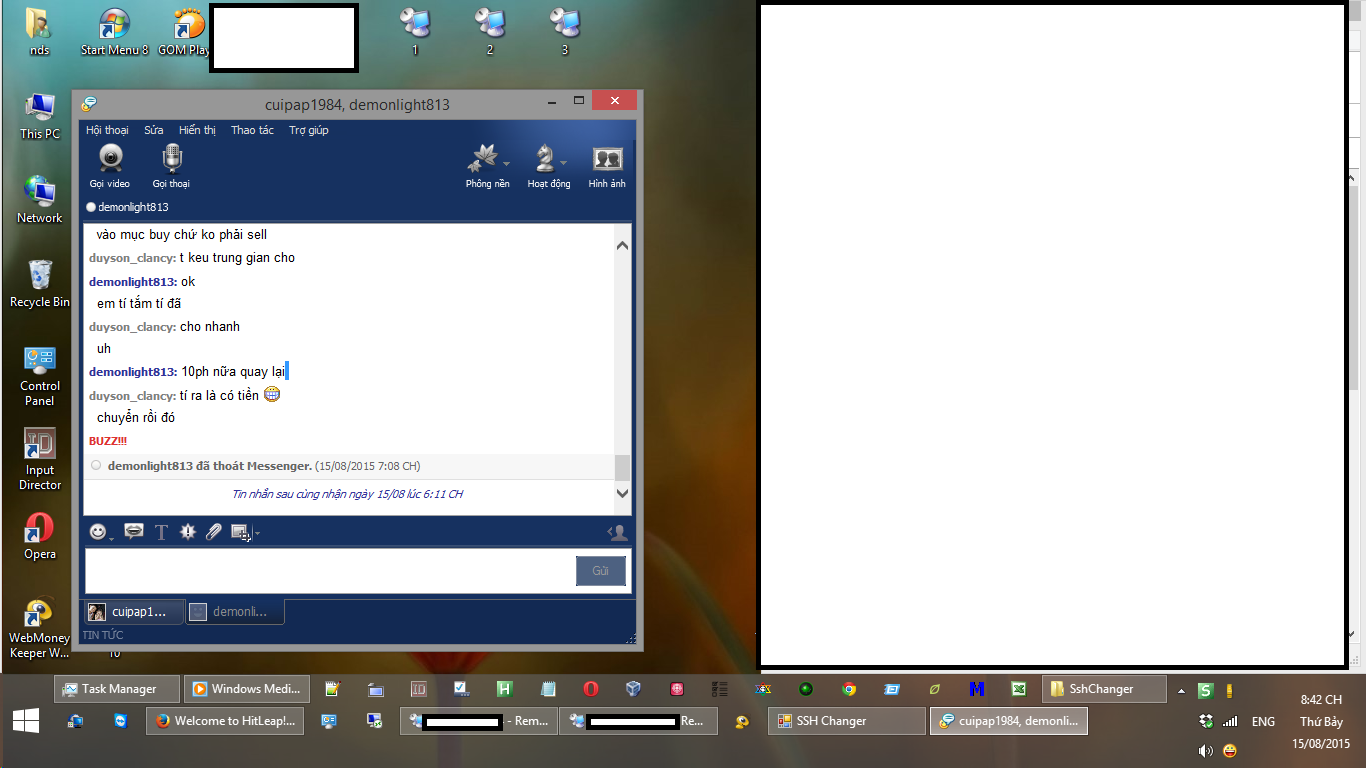1366x768 pixels.
Task: Open the SshChanger folder taskbar button
Action: click(x=1104, y=689)
